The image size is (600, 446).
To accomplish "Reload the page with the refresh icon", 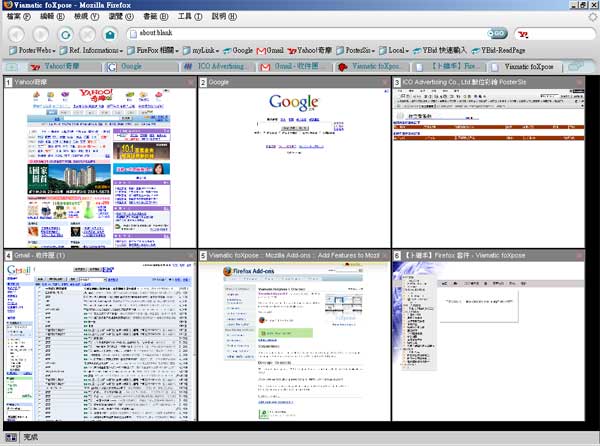I will [65, 35].
